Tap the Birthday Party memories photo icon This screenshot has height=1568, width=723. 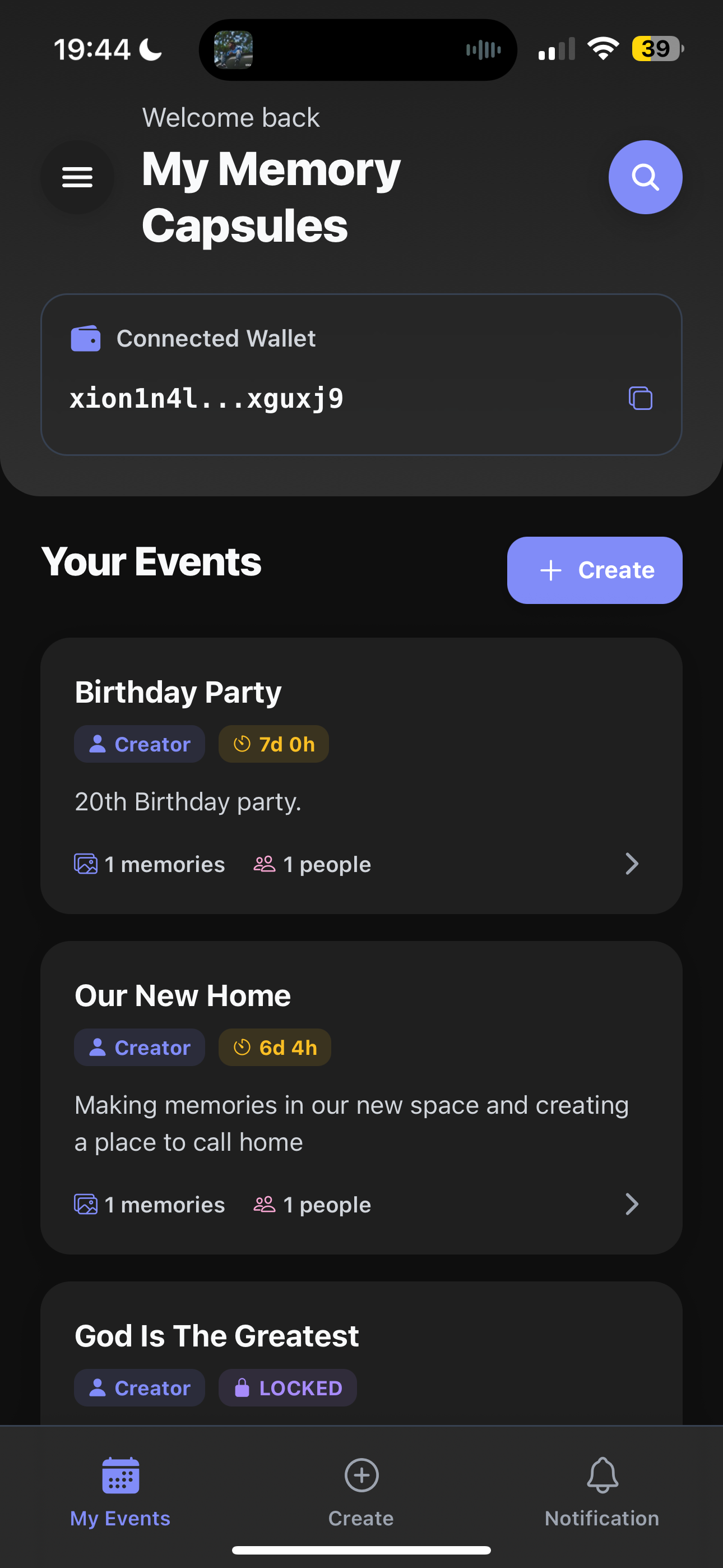(x=86, y=864)
